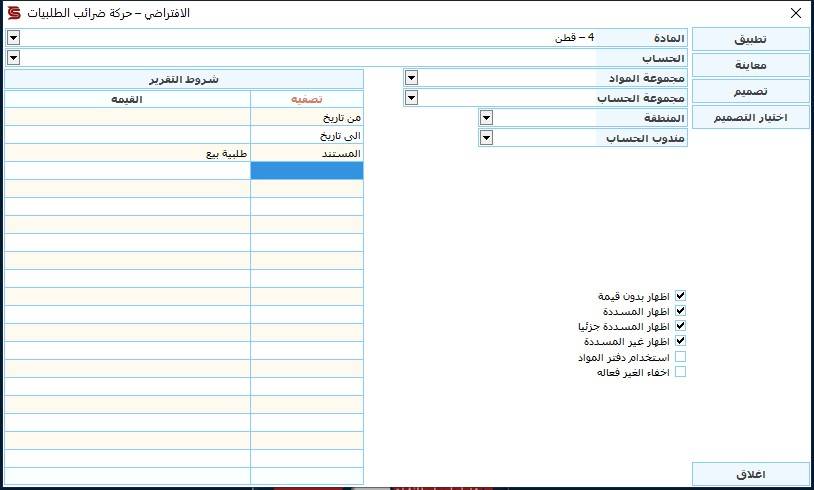Screen dimensions: 814x490
Task: Close the order taxes movement window
Action: pos(795,13)
